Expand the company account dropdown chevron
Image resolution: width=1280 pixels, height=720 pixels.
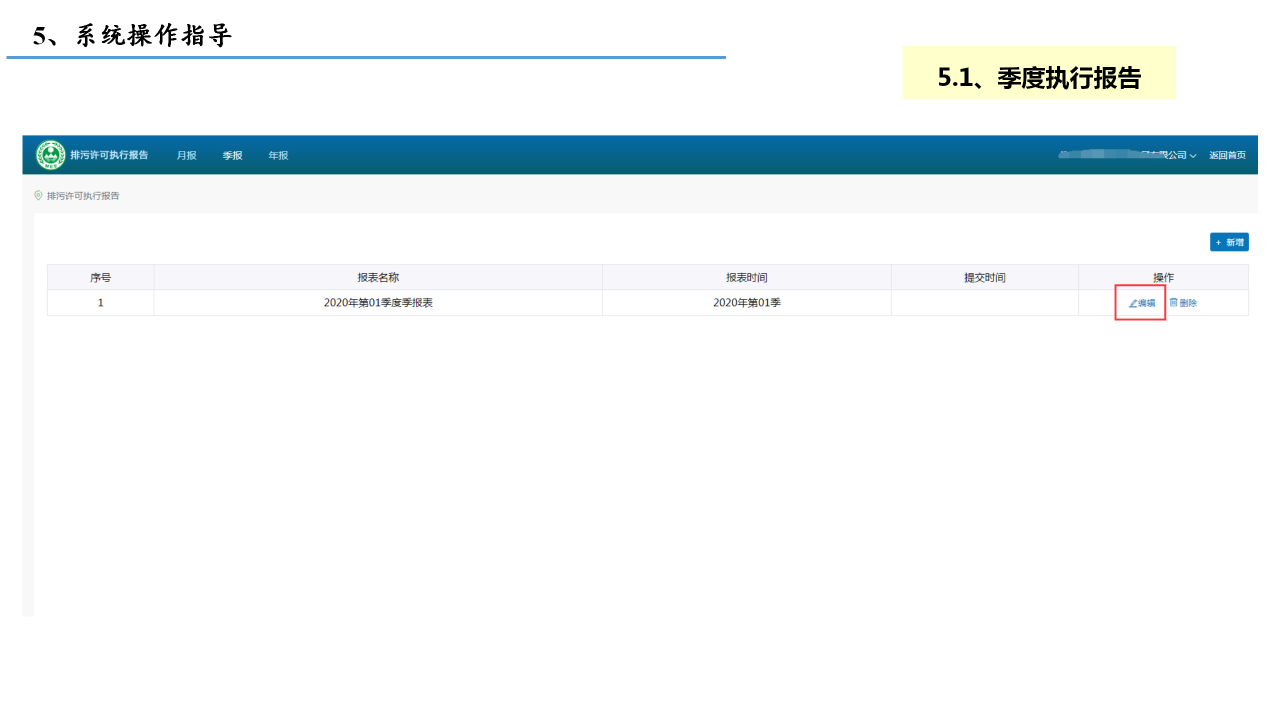pyautogui.click(x=1193, y=156)
